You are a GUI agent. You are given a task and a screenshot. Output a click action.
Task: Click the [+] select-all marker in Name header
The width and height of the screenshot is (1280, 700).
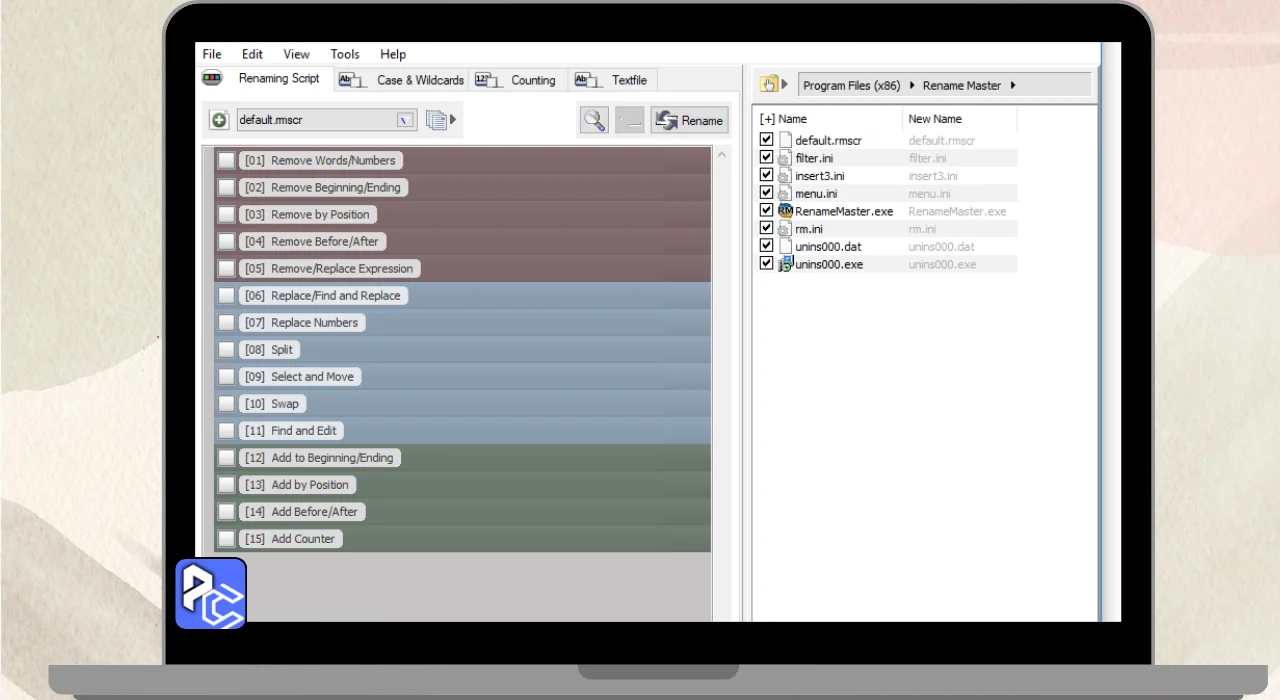(767, 119)
